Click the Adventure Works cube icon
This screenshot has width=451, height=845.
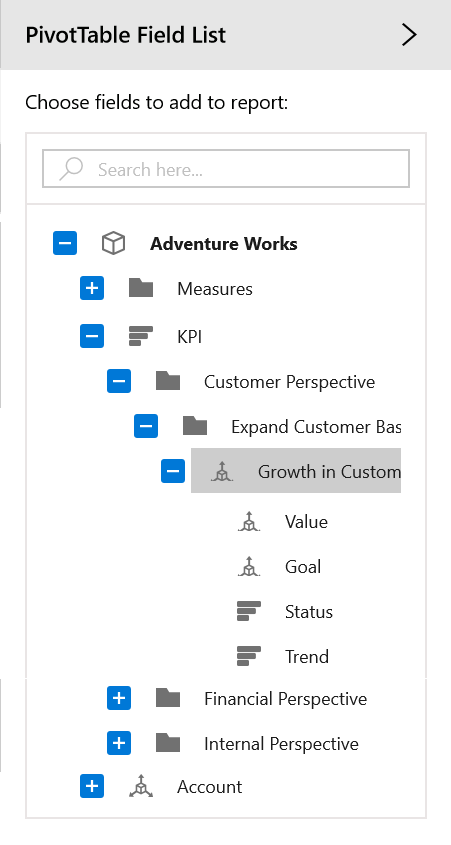[x=113, y=243]
